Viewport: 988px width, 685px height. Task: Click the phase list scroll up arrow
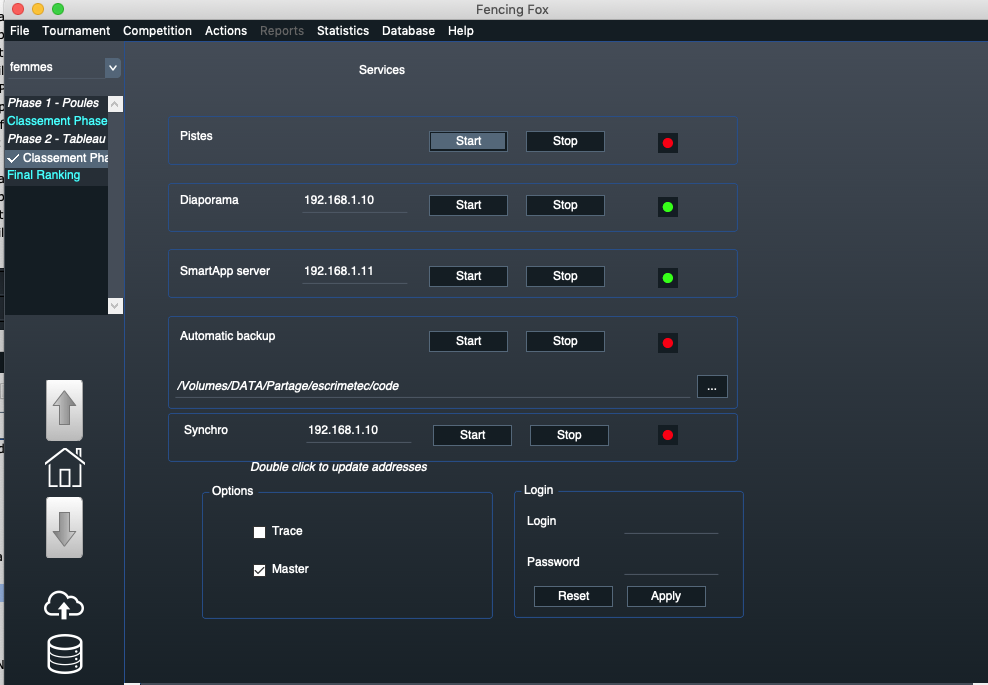point(115,104)
